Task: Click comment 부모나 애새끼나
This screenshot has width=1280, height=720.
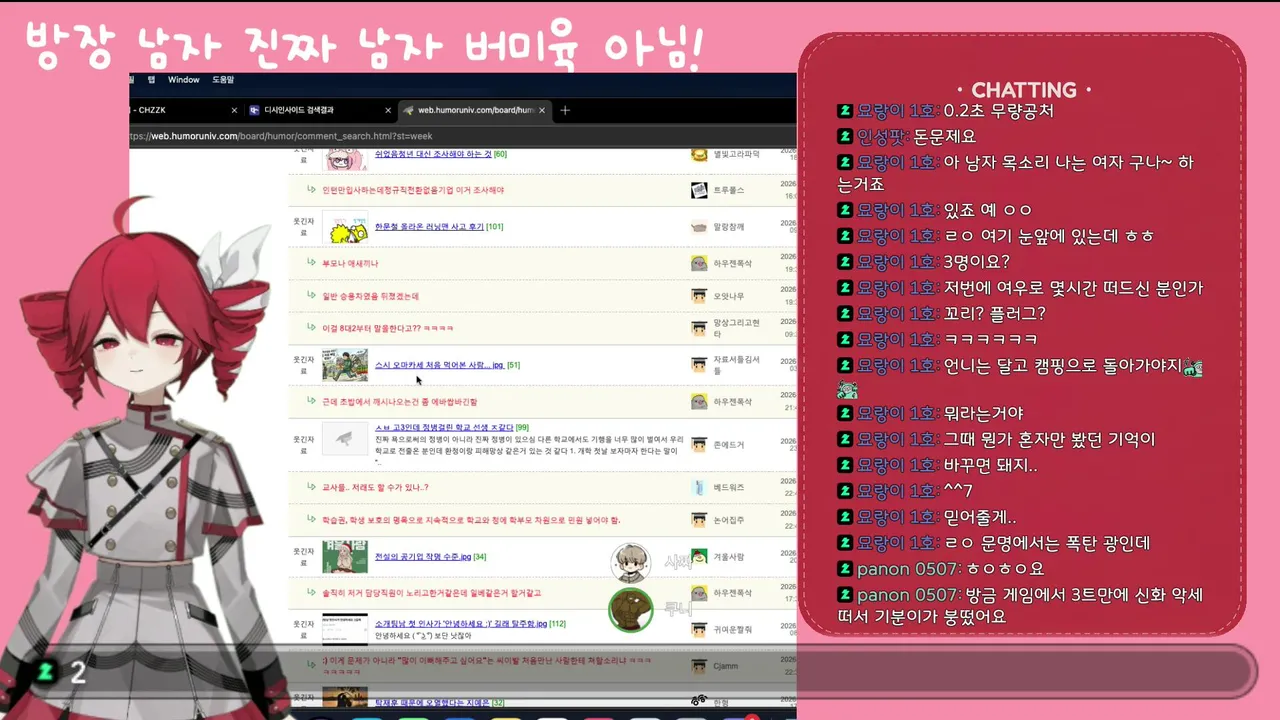Action: [x=350, y=264]
